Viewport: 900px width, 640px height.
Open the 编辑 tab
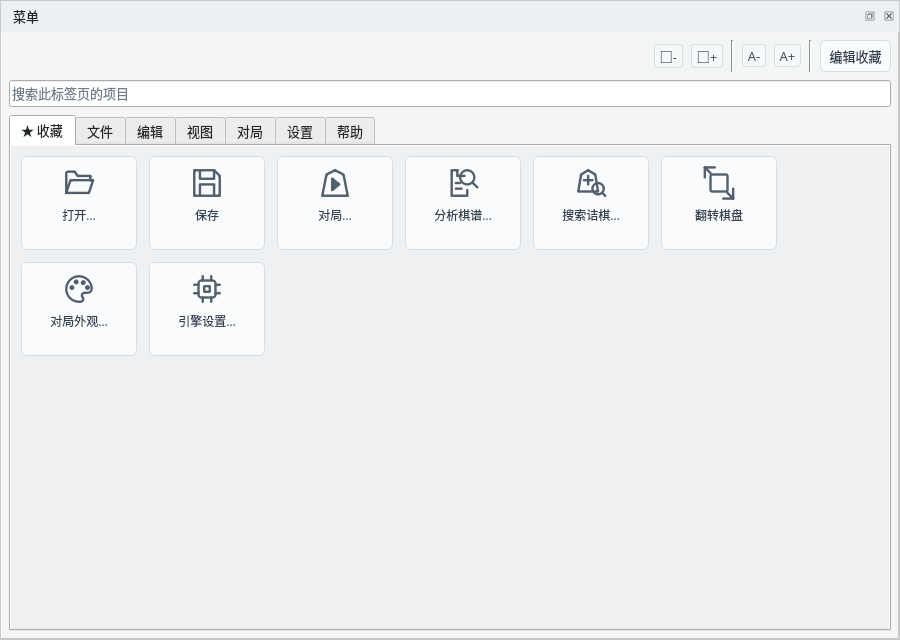pyautogui.click(x=150, y=132)
